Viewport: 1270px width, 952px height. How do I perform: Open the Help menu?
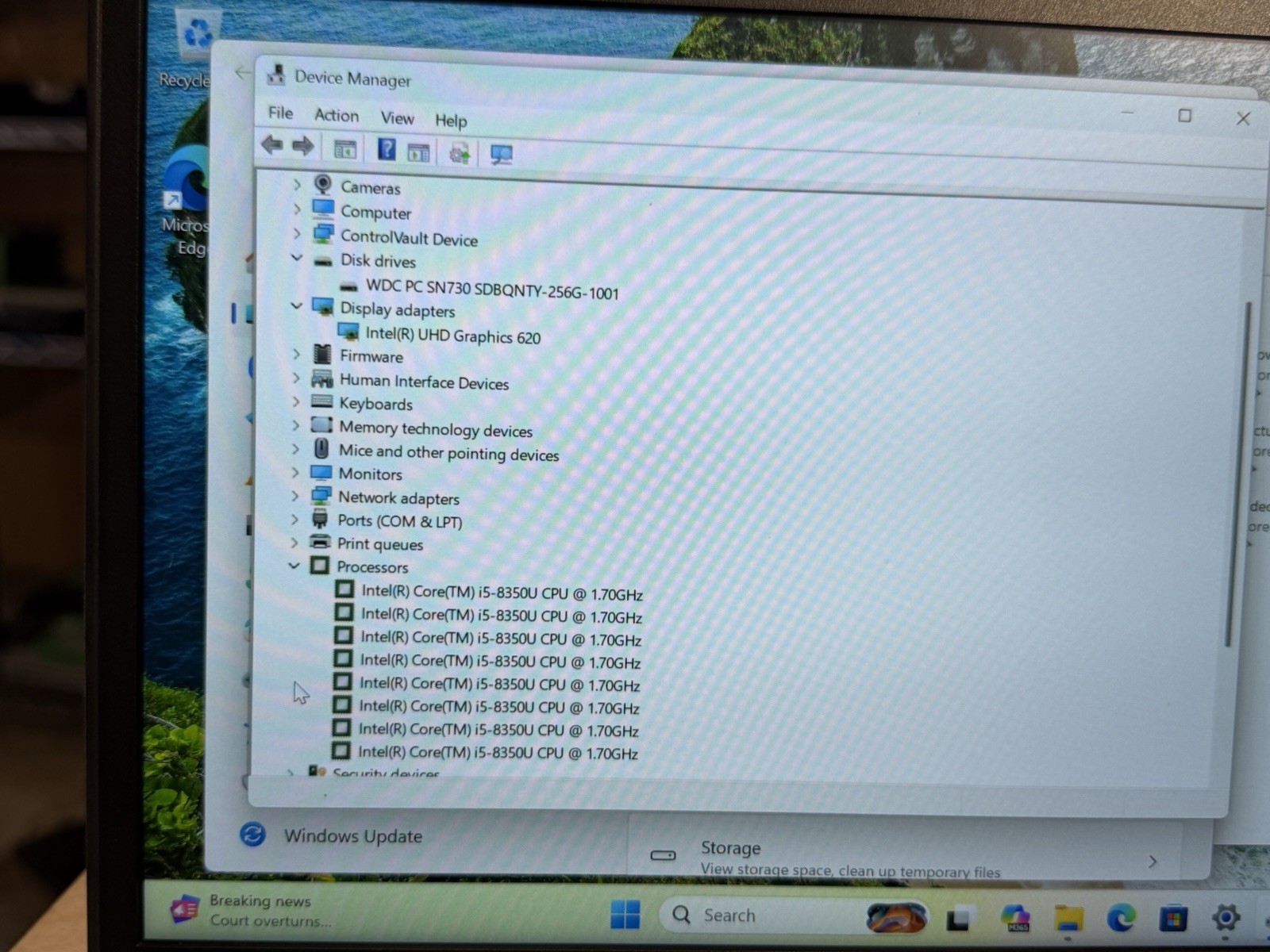(x=451, y=121)
